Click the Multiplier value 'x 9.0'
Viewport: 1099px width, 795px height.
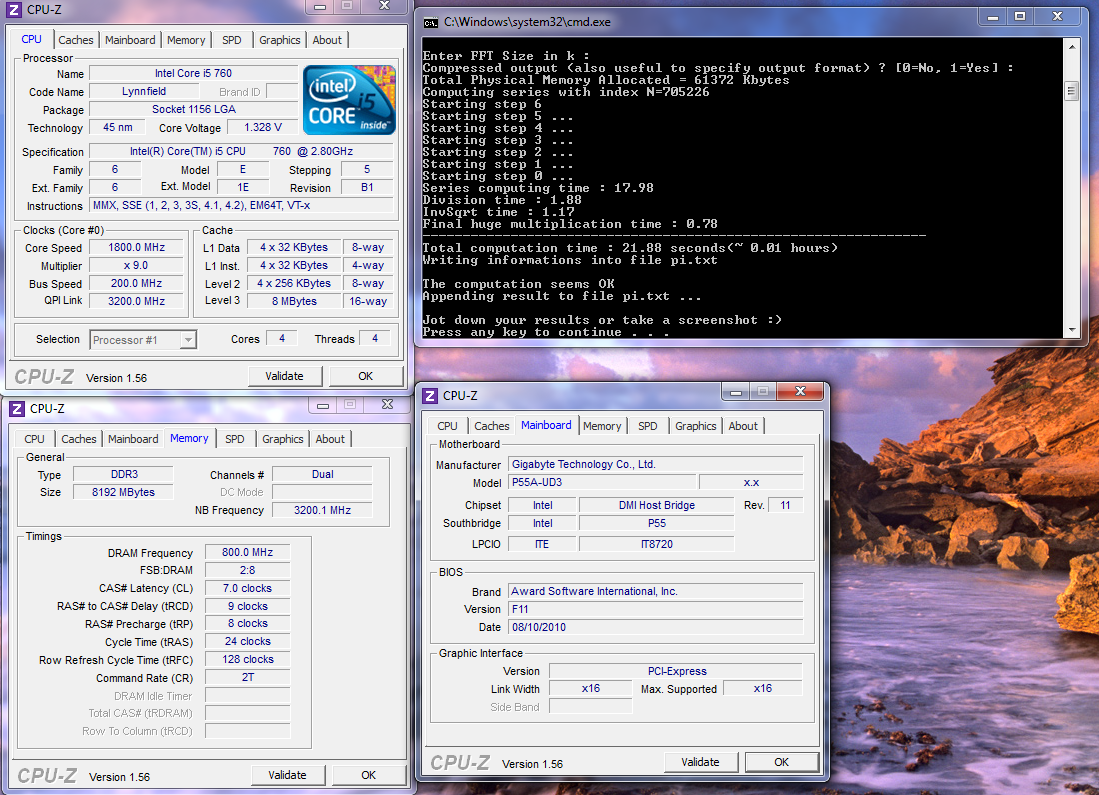pyautogui.click(x=137, y=266)
